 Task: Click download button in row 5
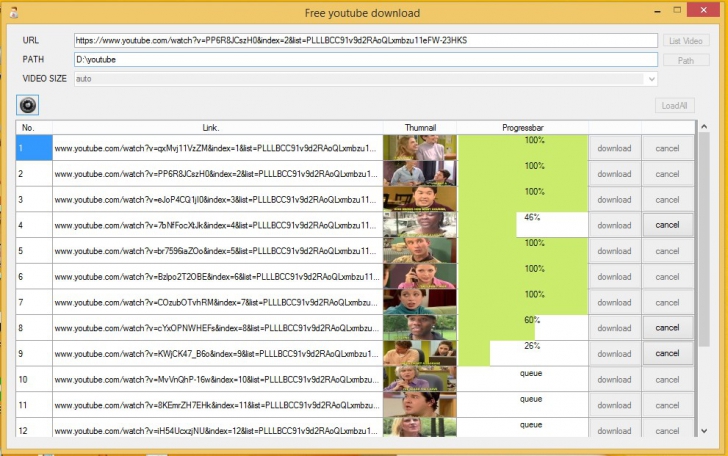(614, 251)
